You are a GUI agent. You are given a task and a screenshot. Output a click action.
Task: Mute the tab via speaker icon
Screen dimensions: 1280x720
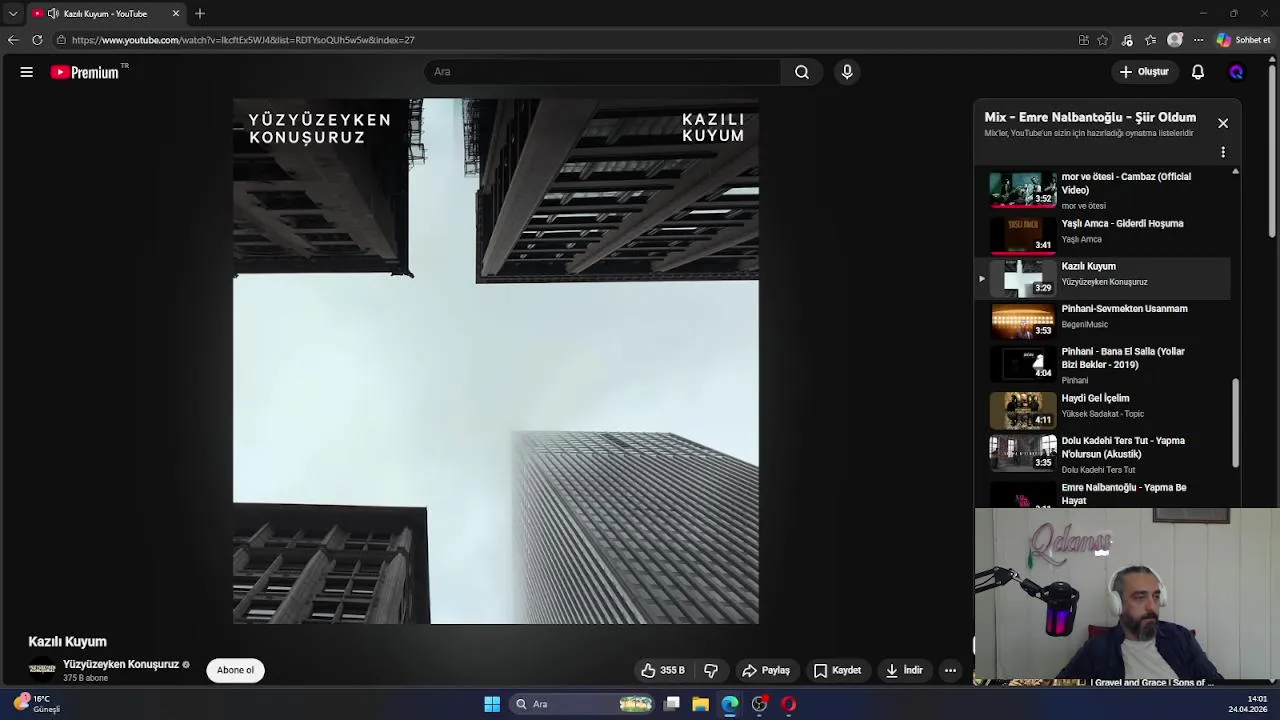(53, 14)
